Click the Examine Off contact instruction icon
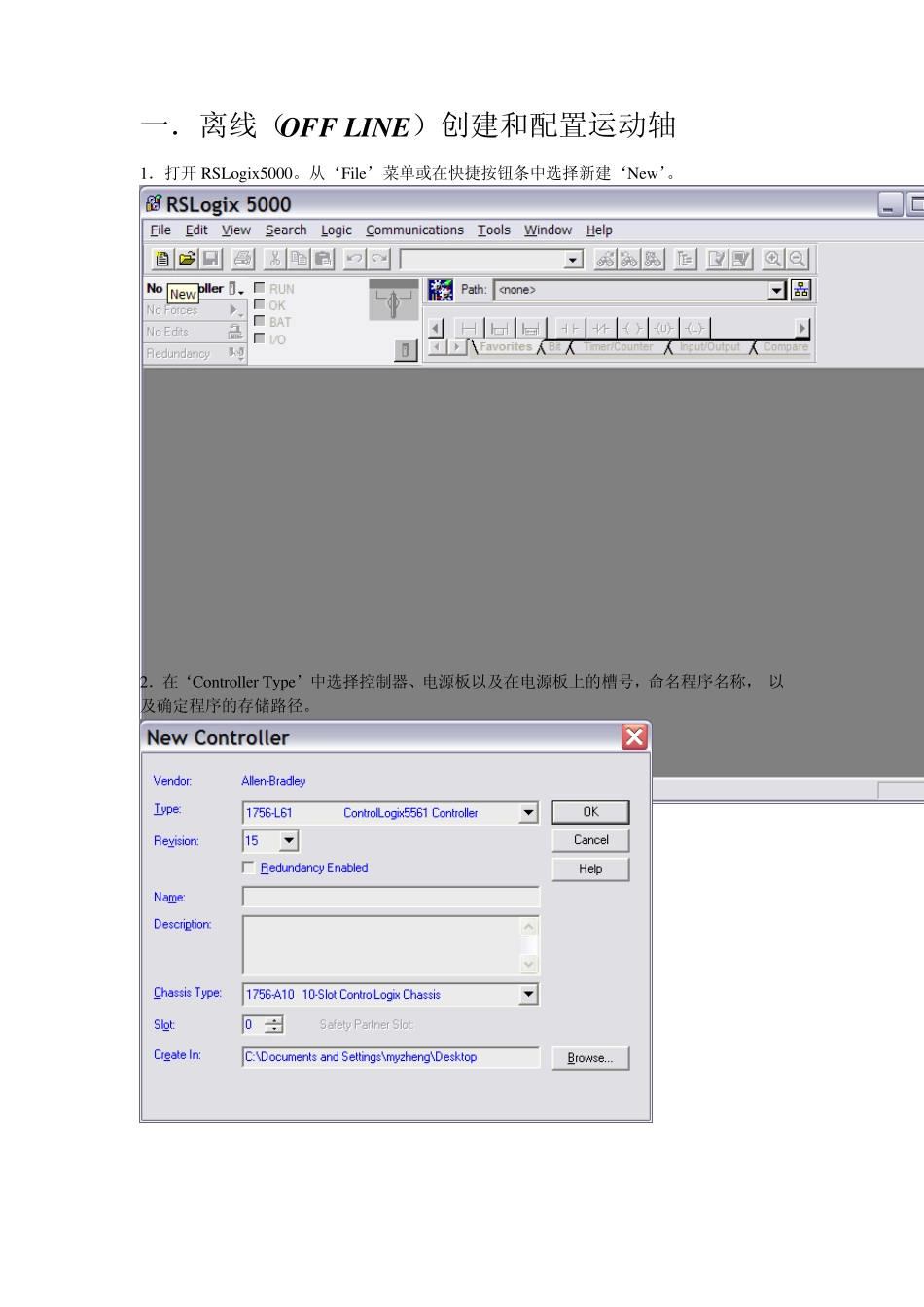This screenshot has height=1307, width=924. 601,329
